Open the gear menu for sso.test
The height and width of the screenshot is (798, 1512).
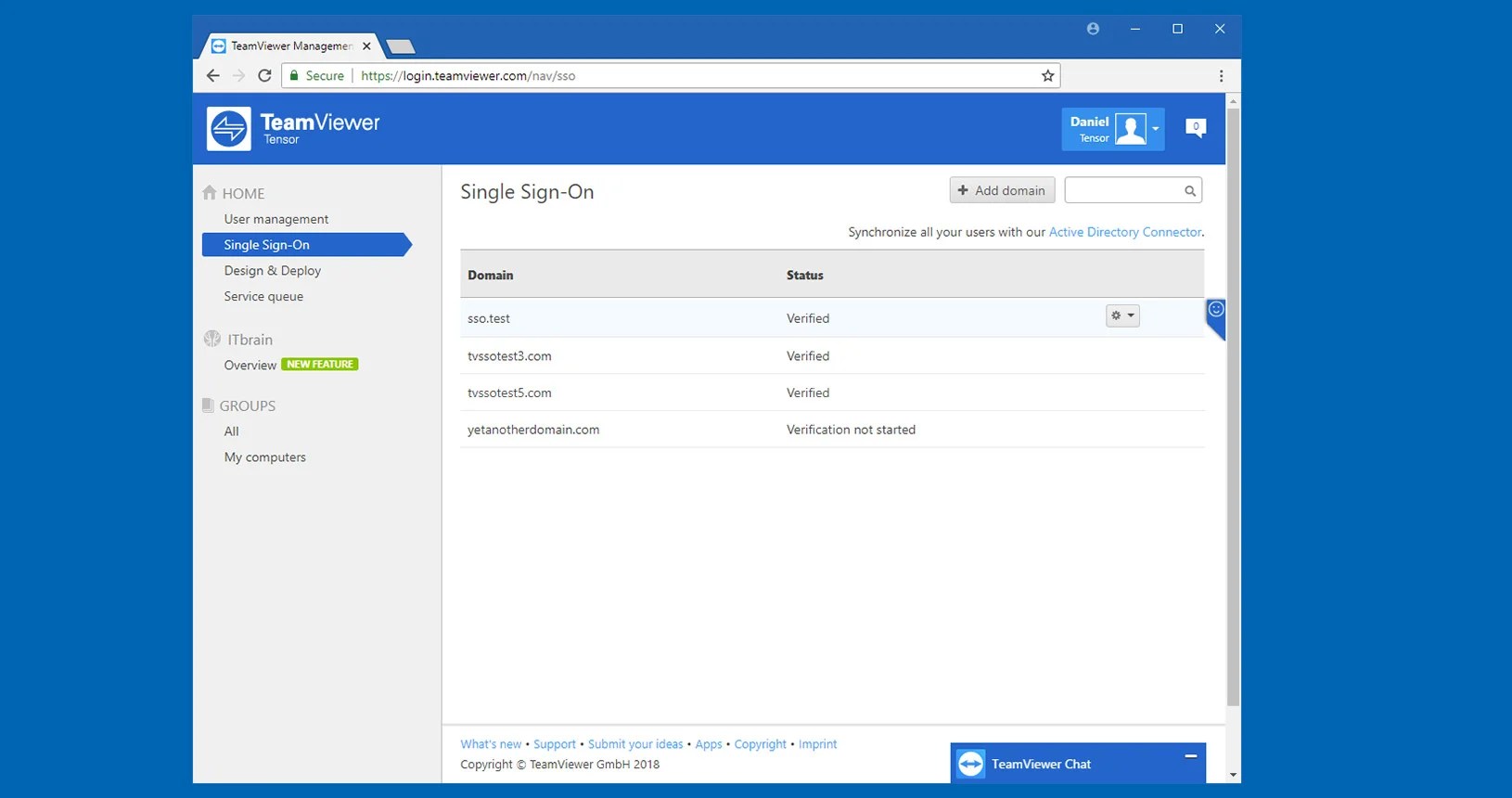click(1122, 315)
